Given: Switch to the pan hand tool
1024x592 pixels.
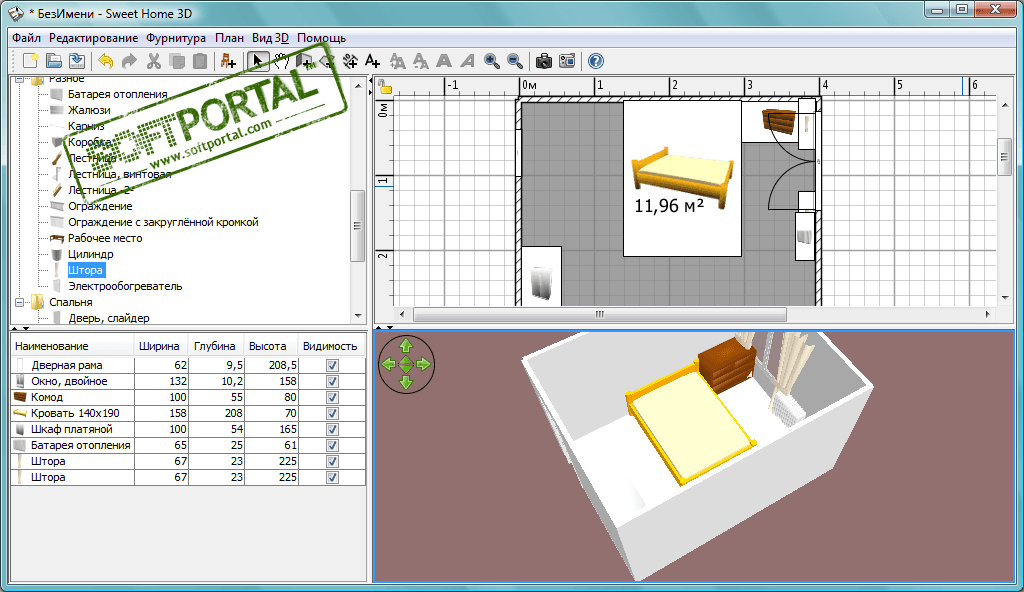Looking at the screenshot, I should 281,61.
